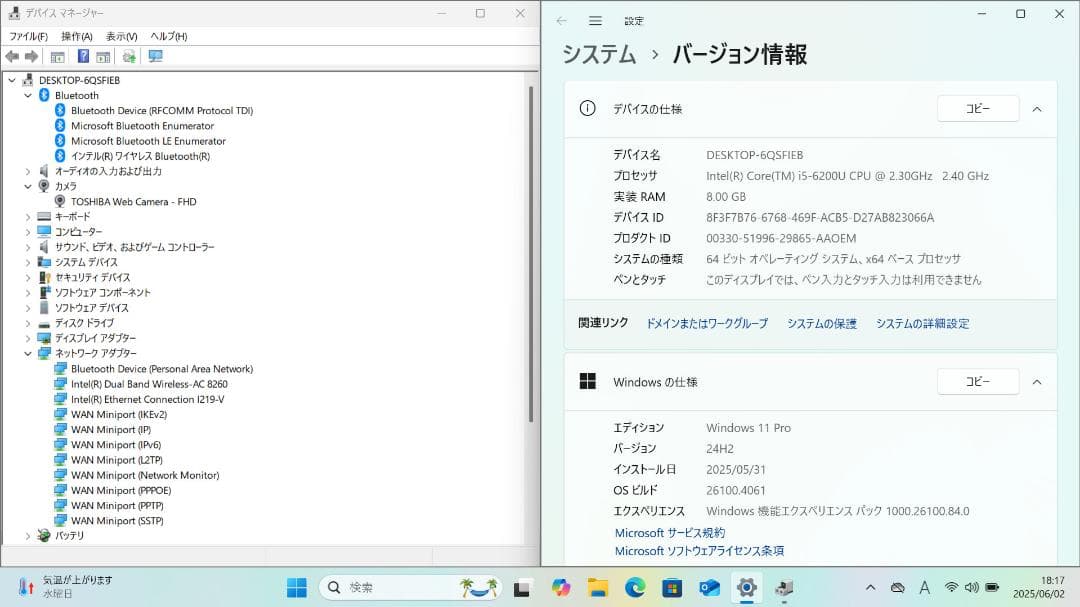
Task: Click the forward arrow in Device Manager toolbar
Action: pos(30,56)
